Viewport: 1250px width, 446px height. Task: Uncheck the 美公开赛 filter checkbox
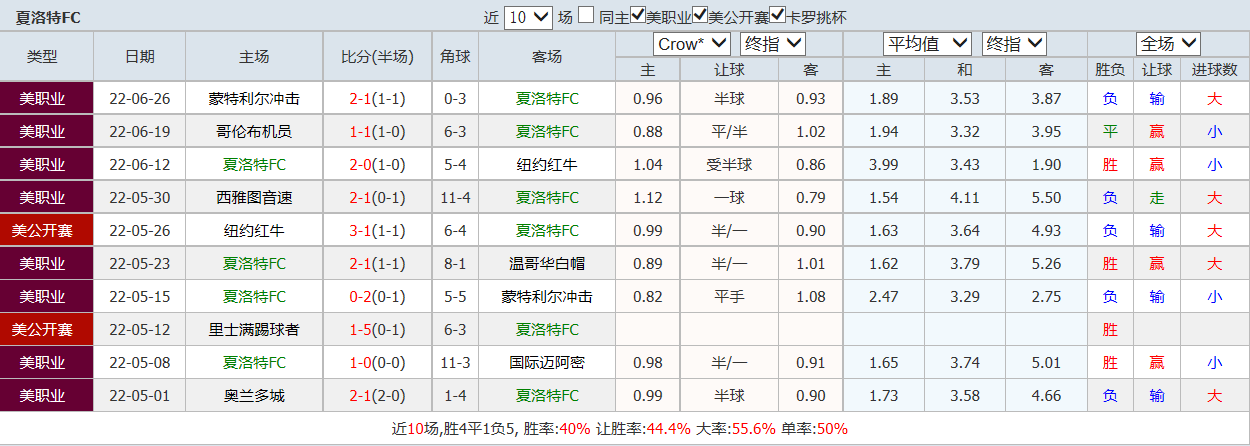pyautogui.click(x=700, y=16)
